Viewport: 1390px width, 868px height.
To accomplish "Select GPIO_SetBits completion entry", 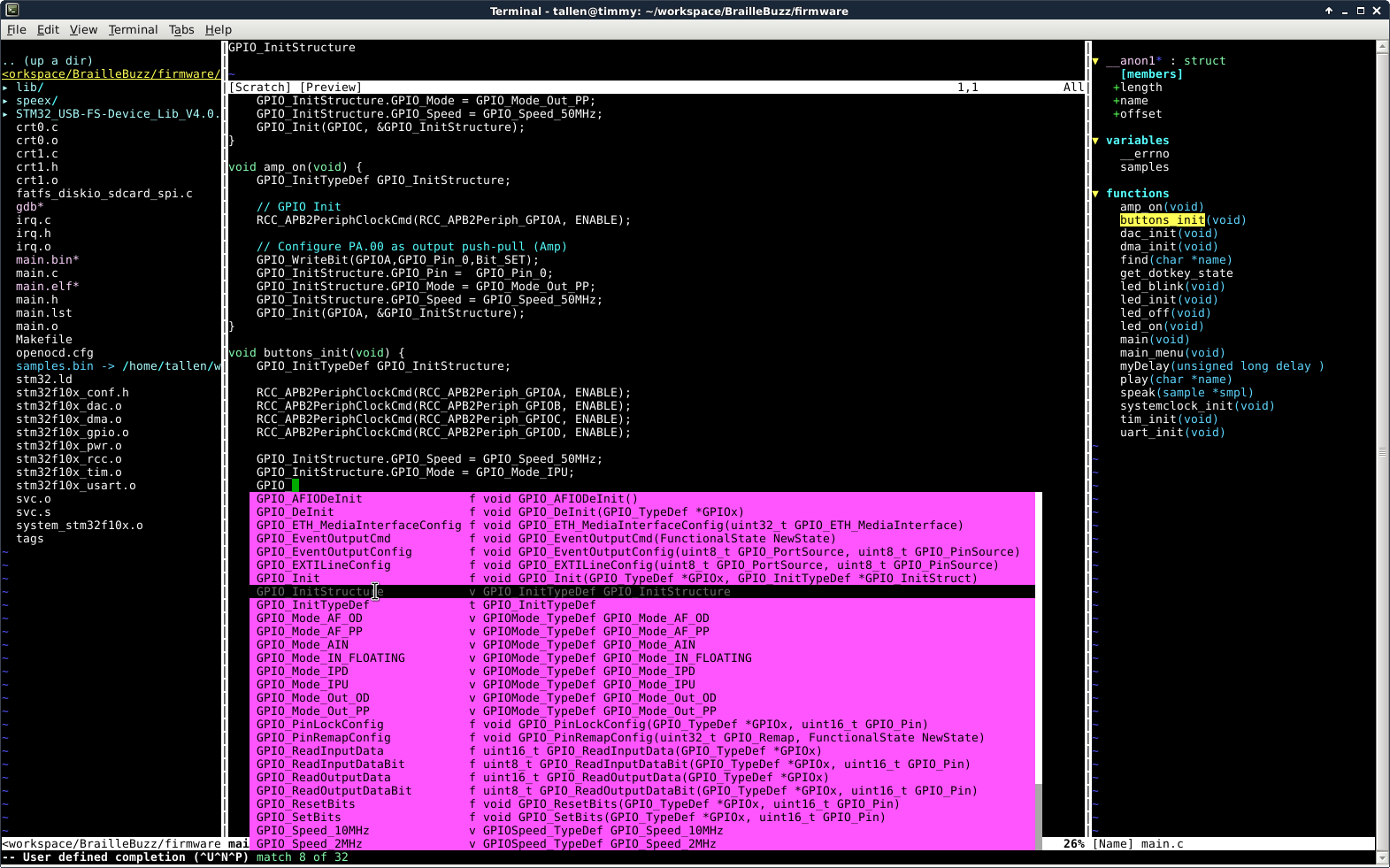I will point(642,818).
